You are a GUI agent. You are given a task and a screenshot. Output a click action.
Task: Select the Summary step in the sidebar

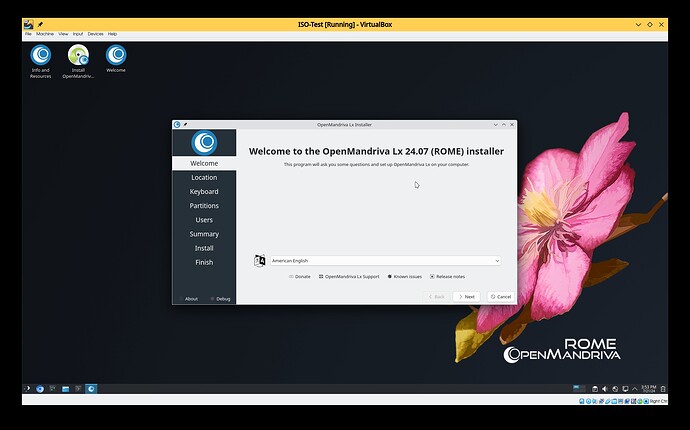(x=204, y=234)
